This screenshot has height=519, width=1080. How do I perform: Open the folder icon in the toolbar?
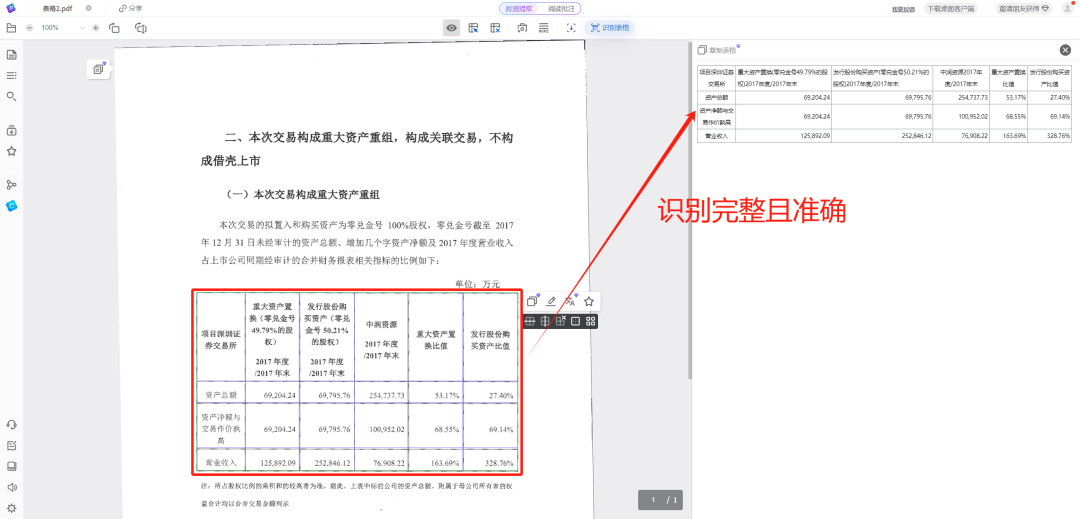10,28
